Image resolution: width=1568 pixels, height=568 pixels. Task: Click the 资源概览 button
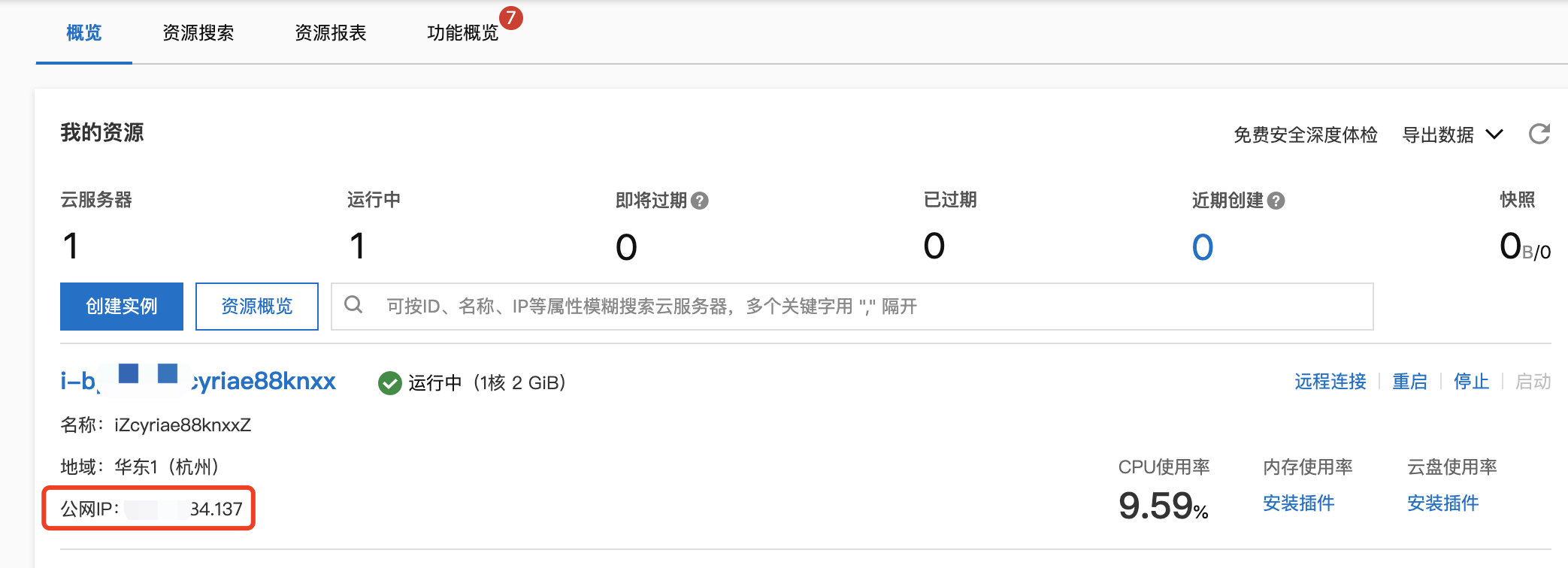(257, 307)
